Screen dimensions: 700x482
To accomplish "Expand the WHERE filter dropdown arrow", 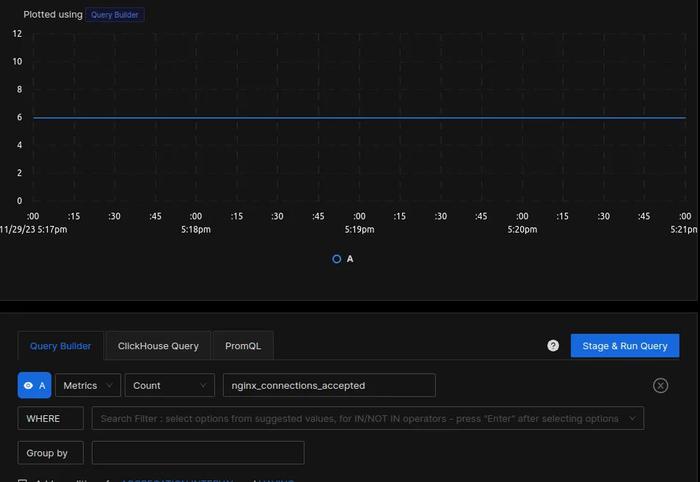I will [x=632, y=419].
